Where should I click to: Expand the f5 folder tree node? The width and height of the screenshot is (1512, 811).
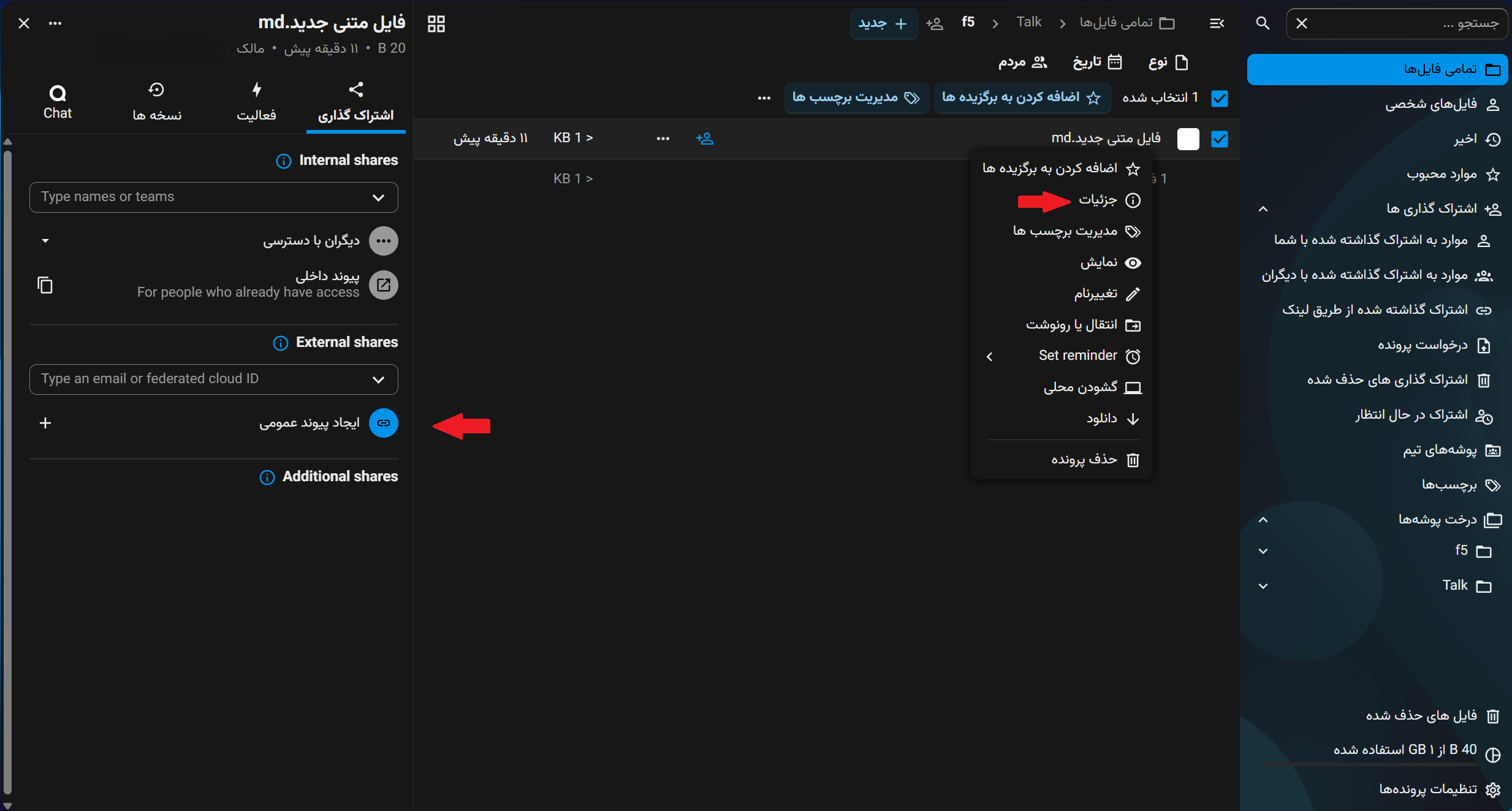[x=1263, y=551]
